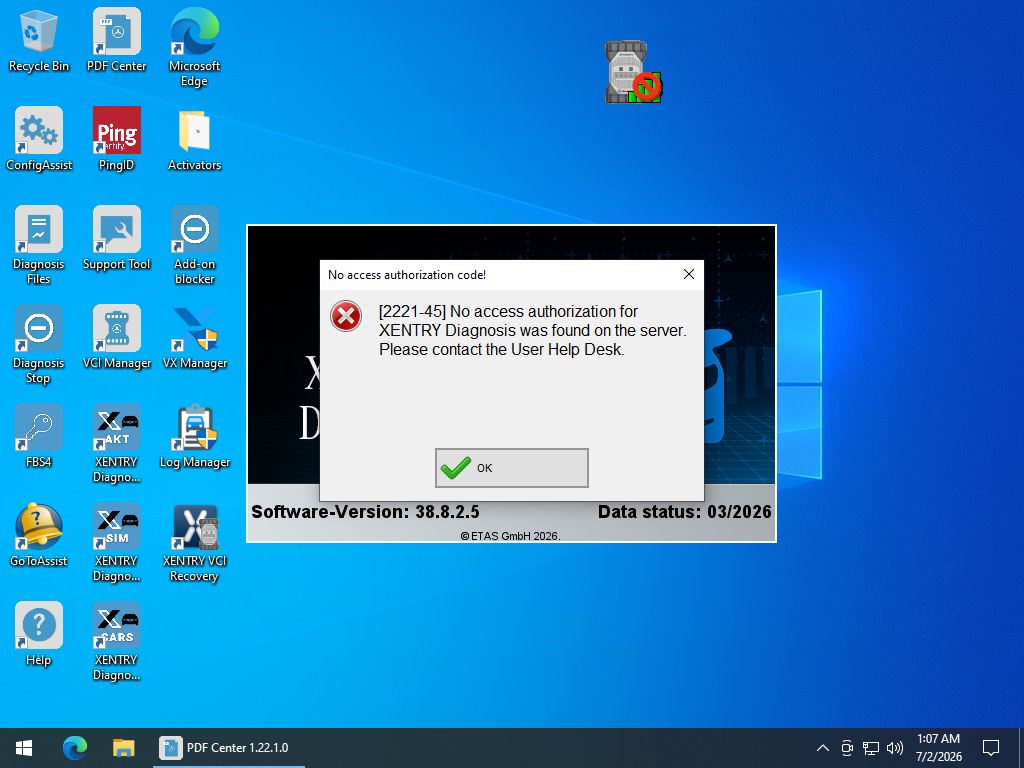Click the '© ETAS GmbH 2026.' text

(511, 536)
